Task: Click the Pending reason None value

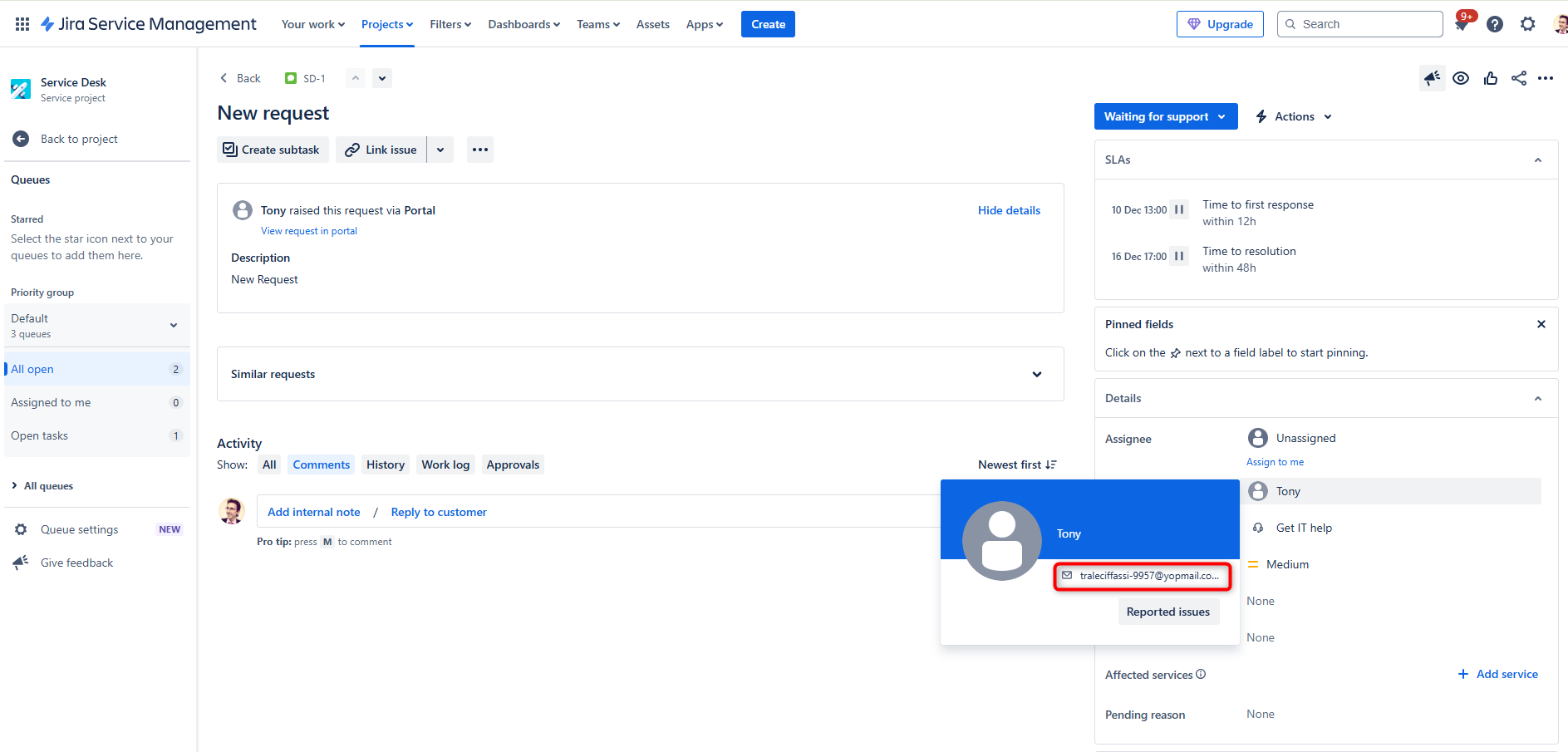Action: 1261,714
